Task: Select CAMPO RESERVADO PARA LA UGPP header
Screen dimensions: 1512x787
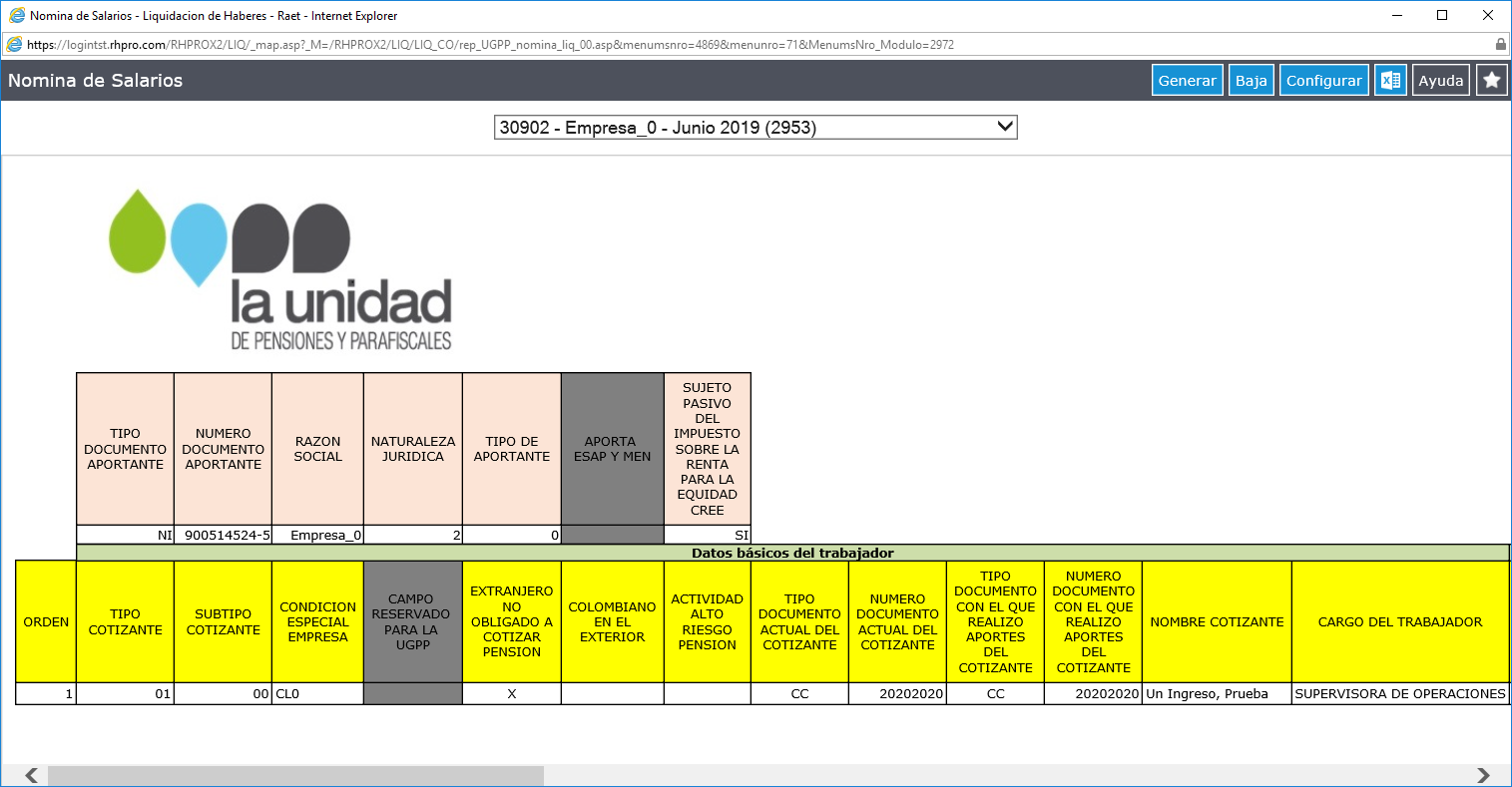Action: click(x=413, y=621)
